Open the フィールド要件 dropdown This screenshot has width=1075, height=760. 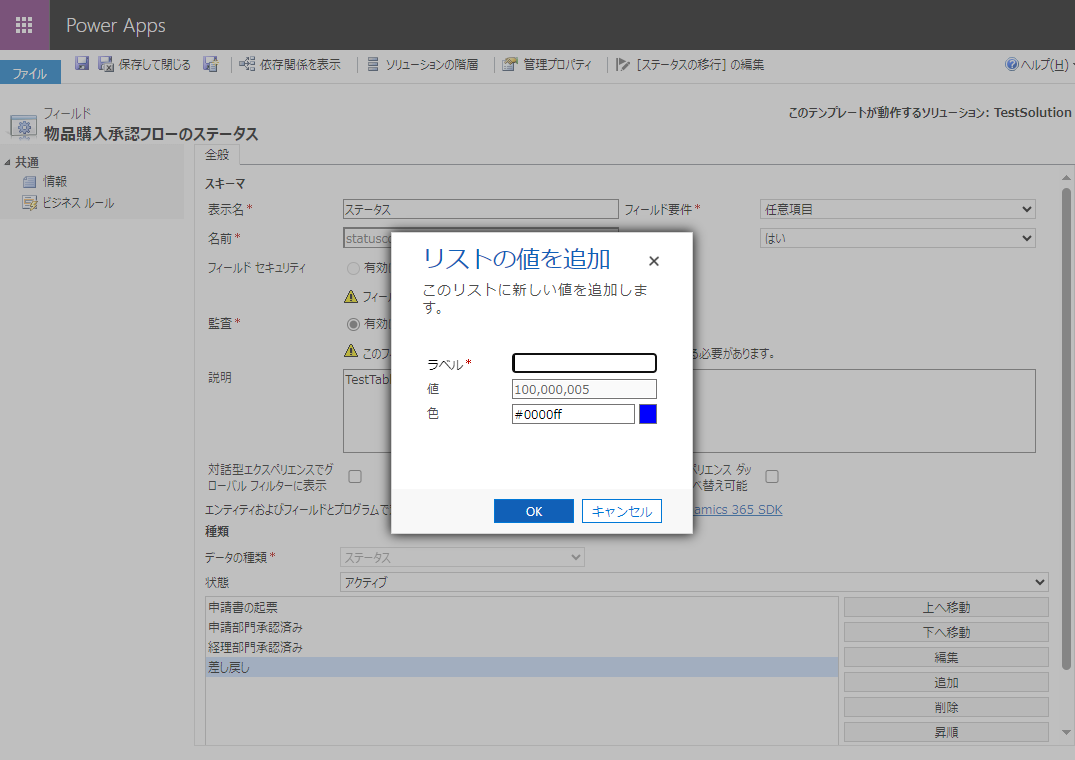click(897, 209)
